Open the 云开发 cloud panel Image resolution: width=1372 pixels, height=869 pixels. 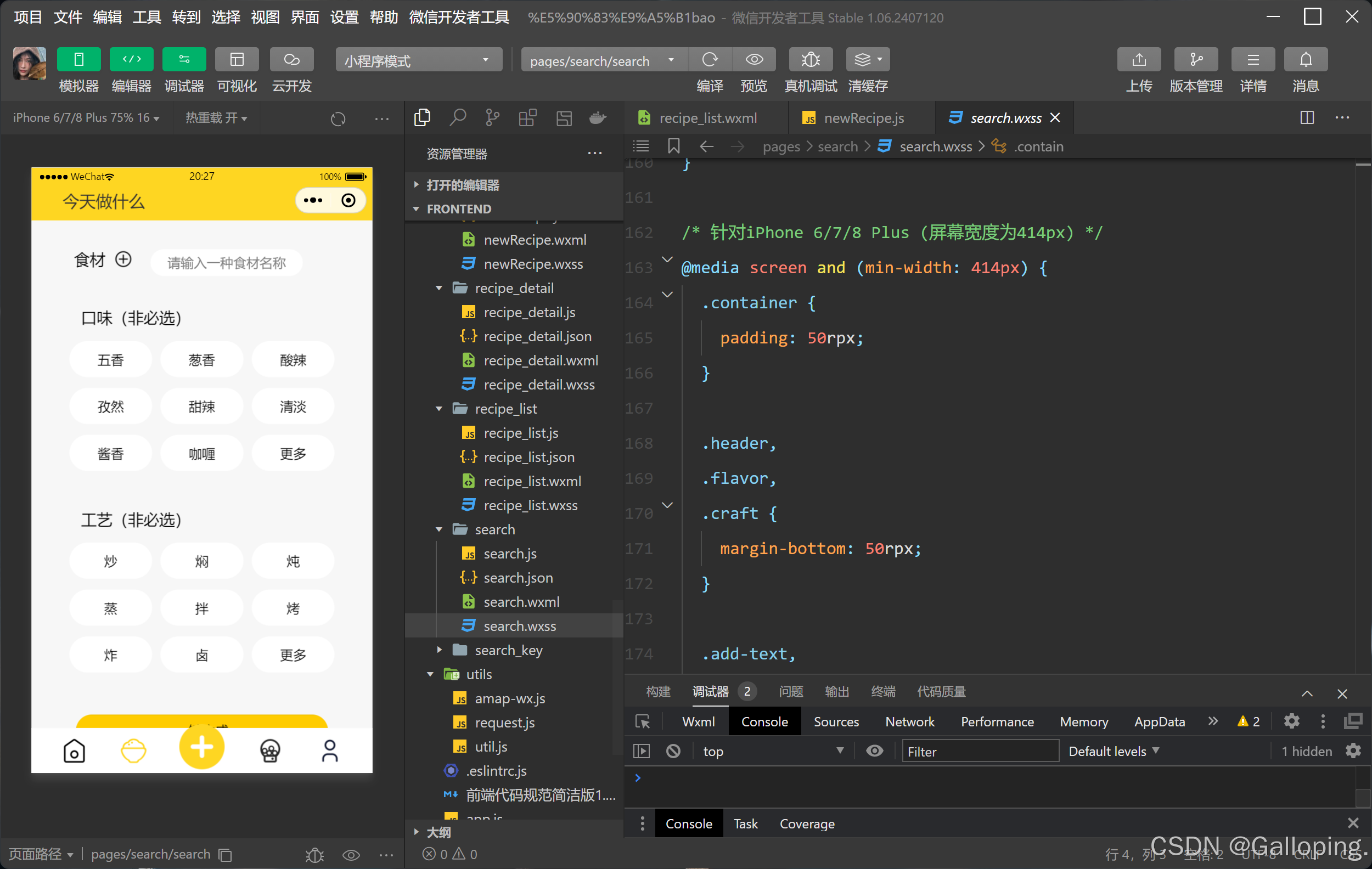point(291,59)
